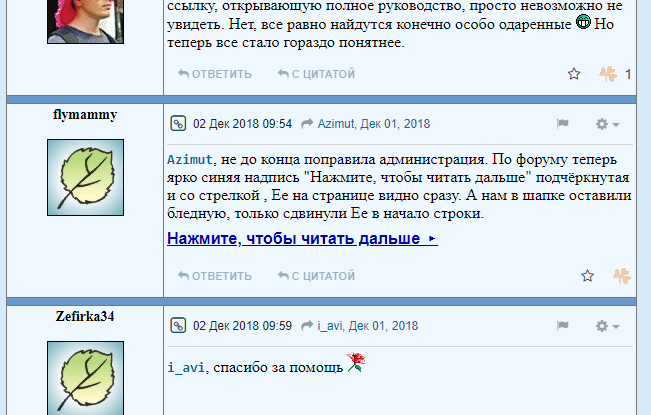The height and width of the screenshot is (415, 651).
Task: Click like count '1' on top post
Action: coord(628,74)
